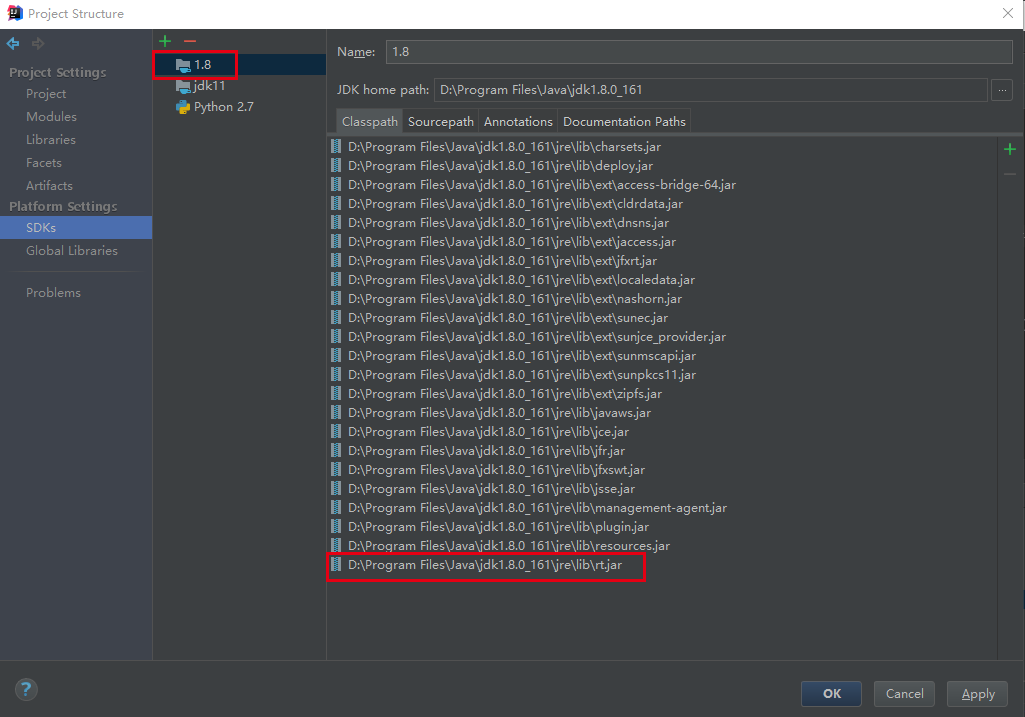Add a classpath entry with right-side plus icon

1009,148
